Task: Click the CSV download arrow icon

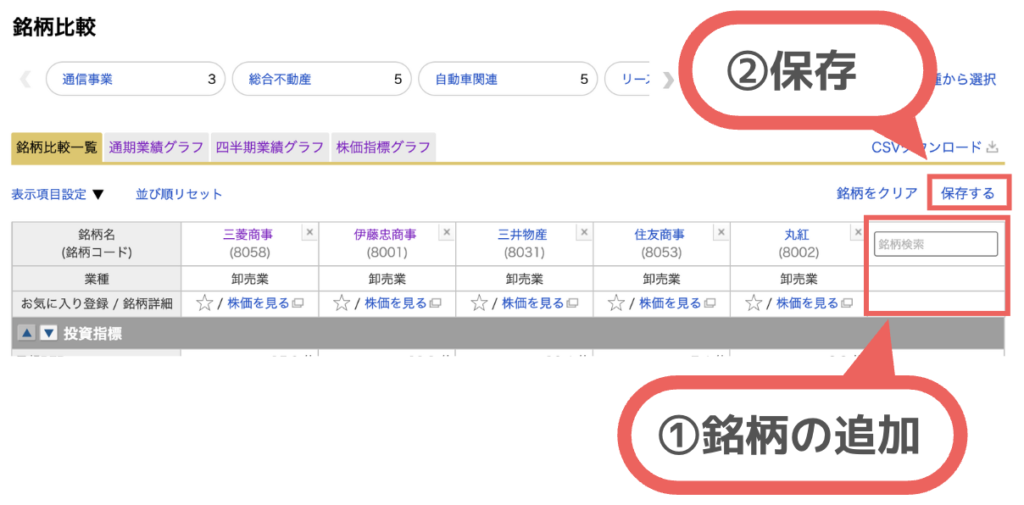Action: (991, 147)
